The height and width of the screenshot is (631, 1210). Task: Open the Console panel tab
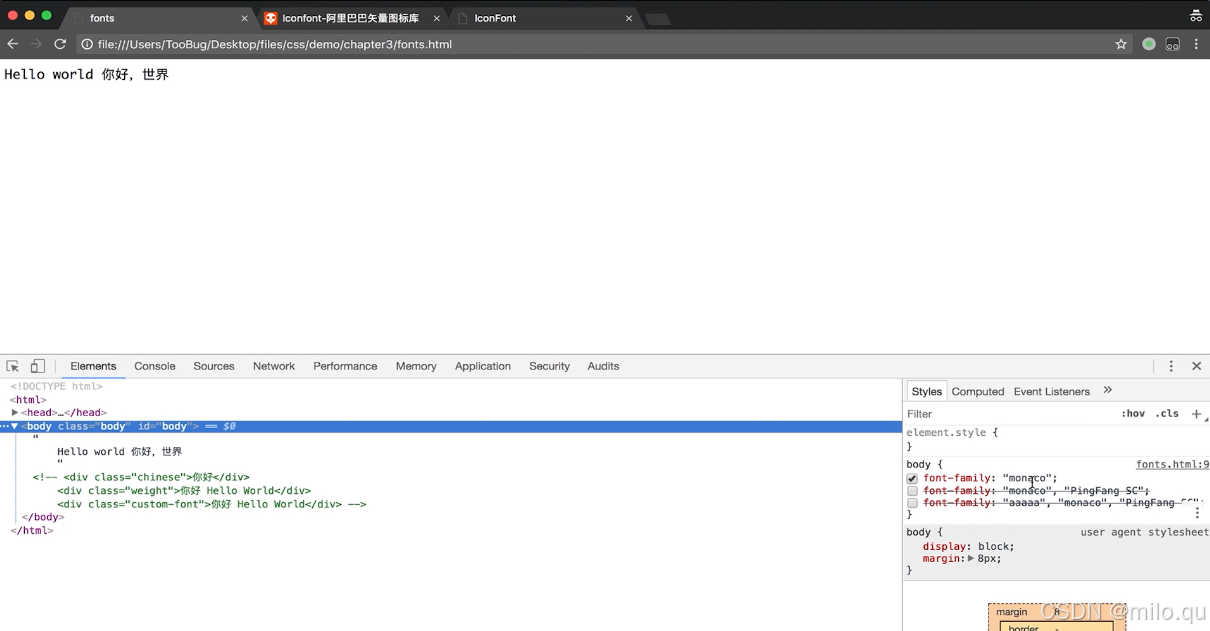(155, 366)
